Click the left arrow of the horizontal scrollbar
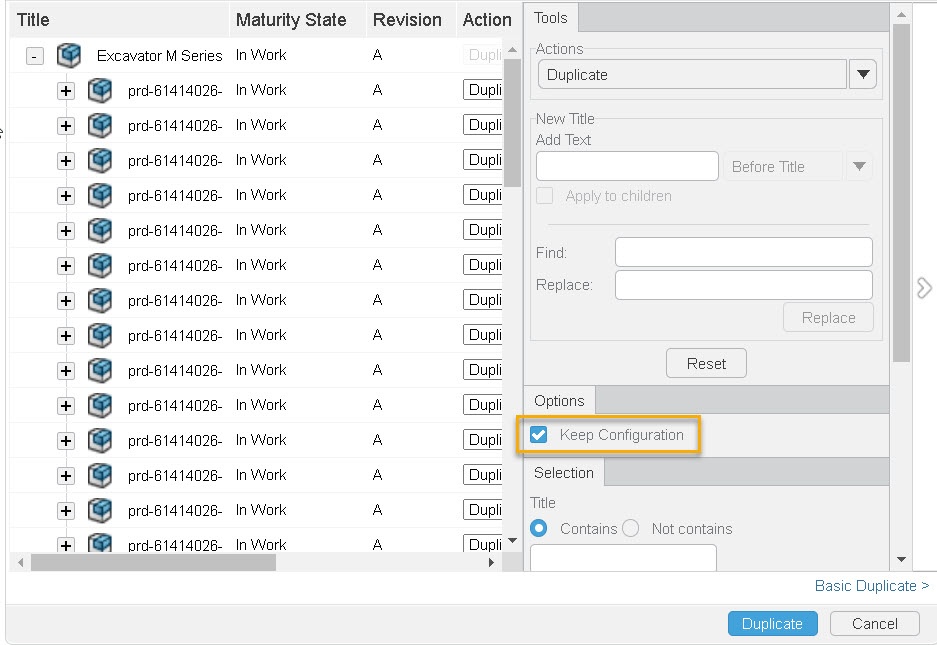This screenshot has width=937, height=645. tap(21, 563)
